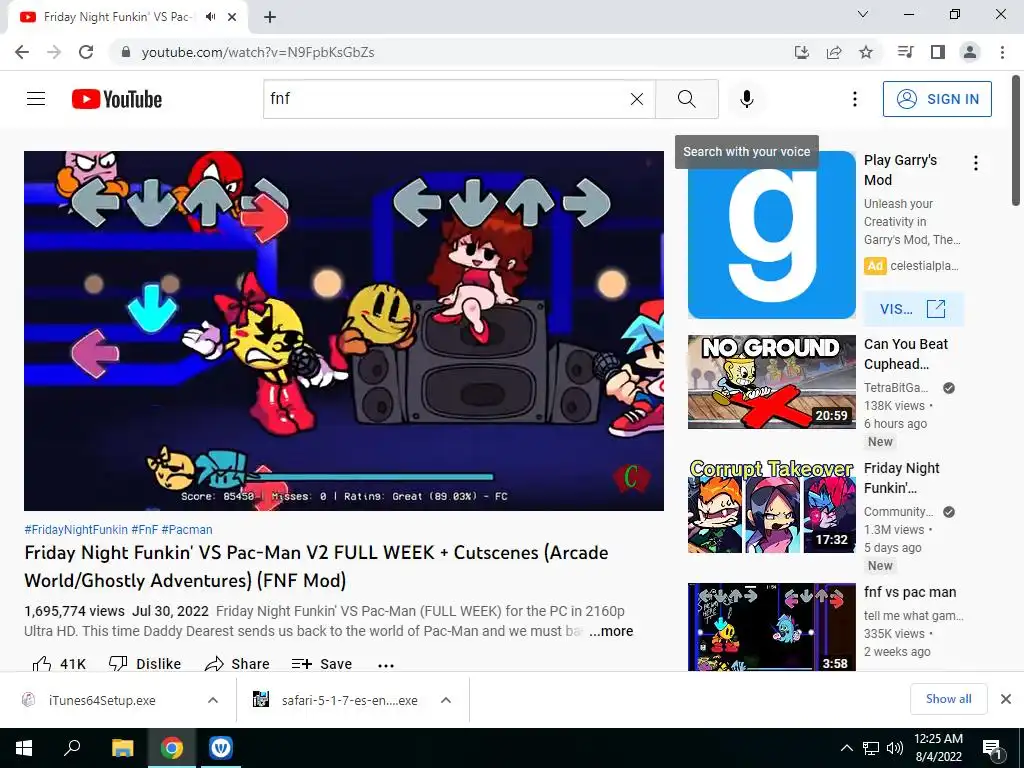
Task: Open the Chrome three-dot menu
Action: tap(1002, 52)
